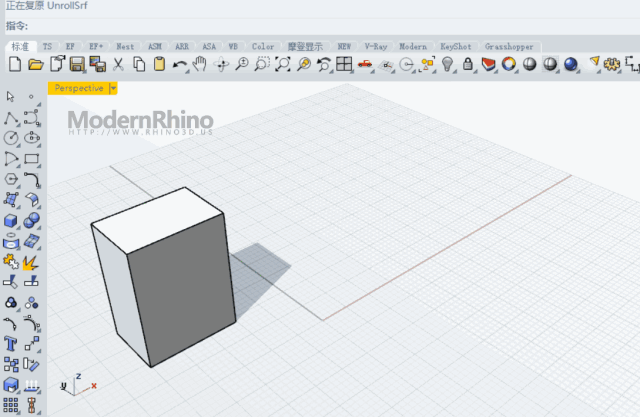Open the KeyShot toolbar tab
640x417 pixels.
coord(456,47)
